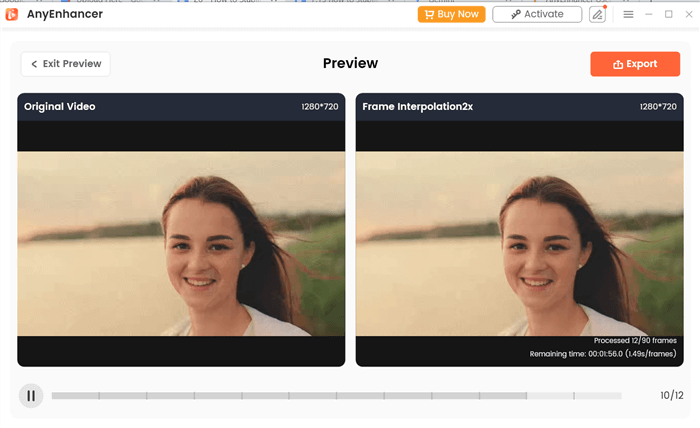
Task: Click the AnyEnhancer title text
Action: pos(65,14)
